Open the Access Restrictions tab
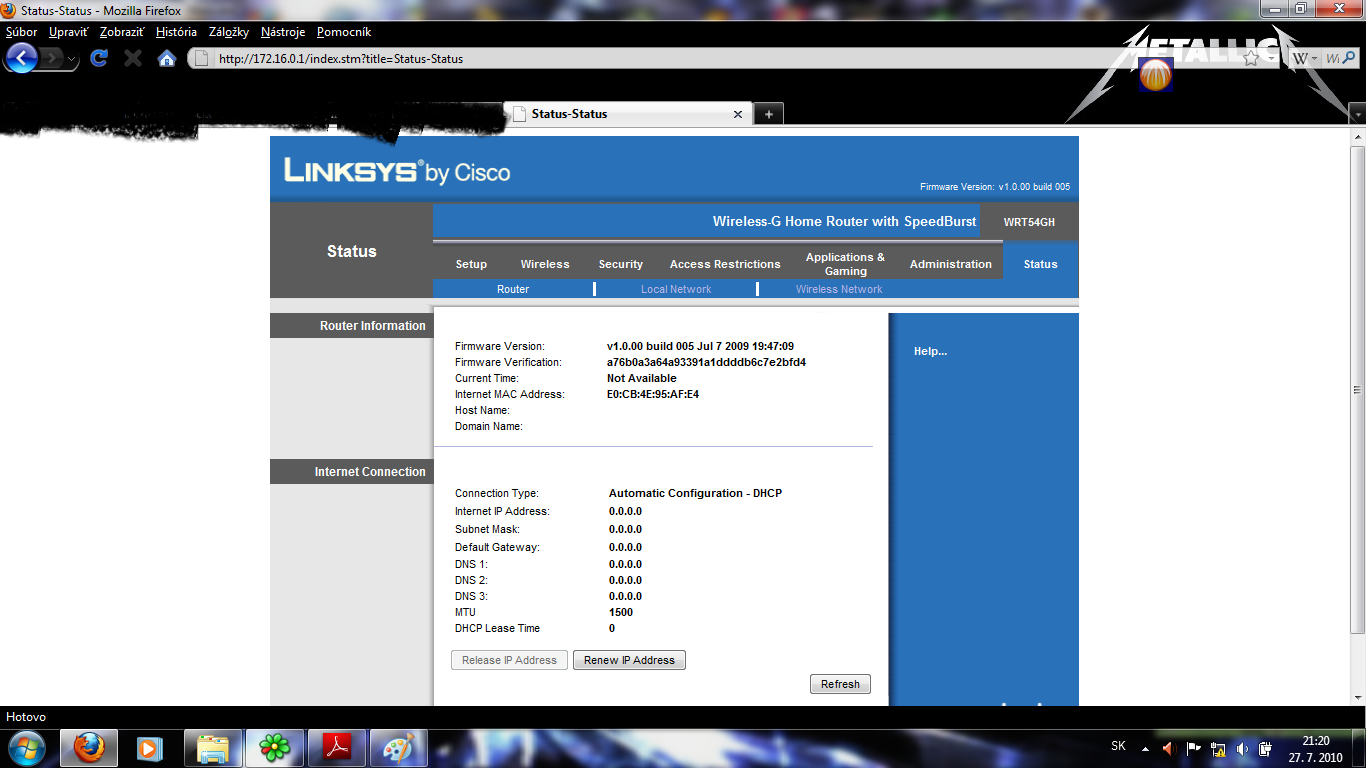Screen dimensions: 1366x768 725,264
